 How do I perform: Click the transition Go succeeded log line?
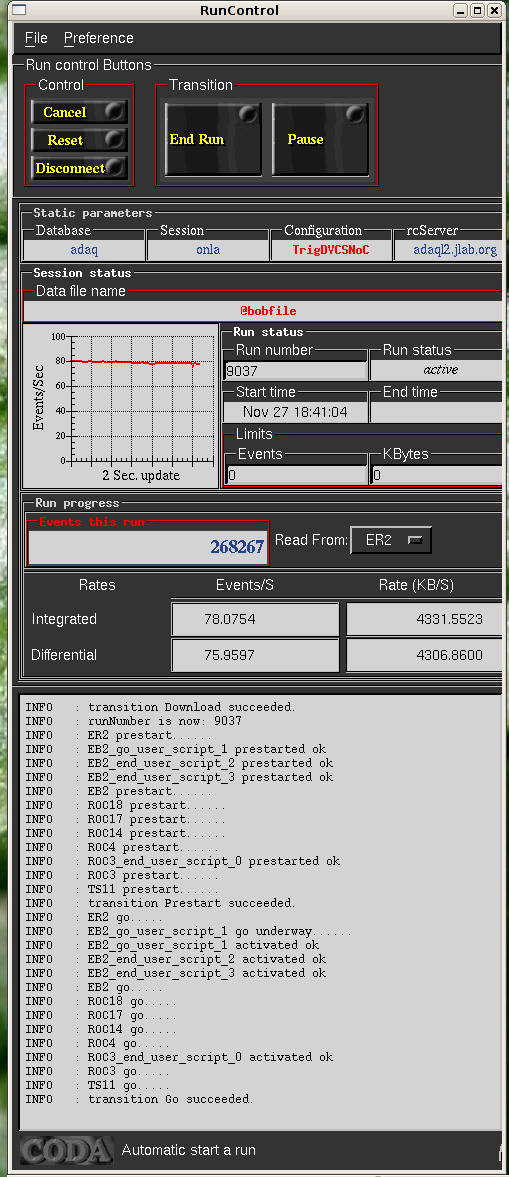170,1099
